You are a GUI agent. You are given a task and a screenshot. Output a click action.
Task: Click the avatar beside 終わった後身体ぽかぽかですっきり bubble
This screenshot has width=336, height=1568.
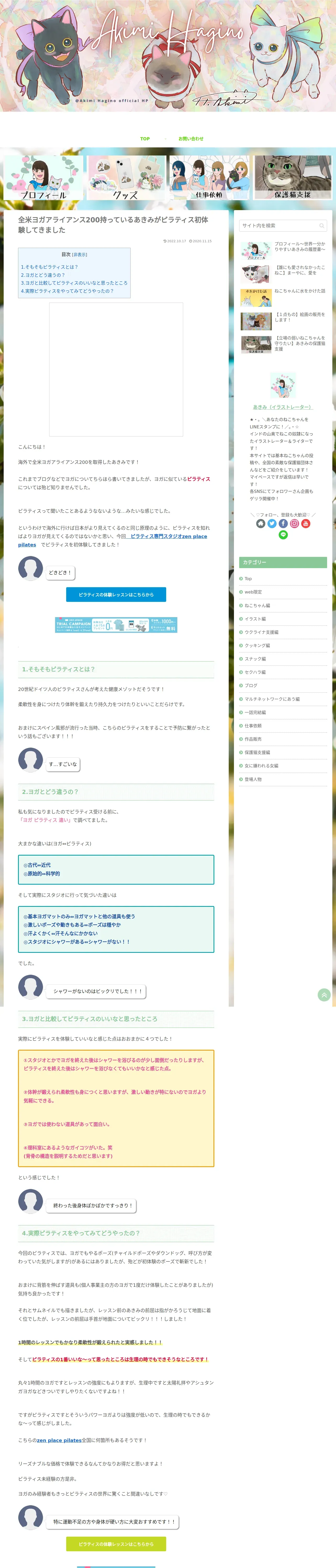(x=31, y=1202)
